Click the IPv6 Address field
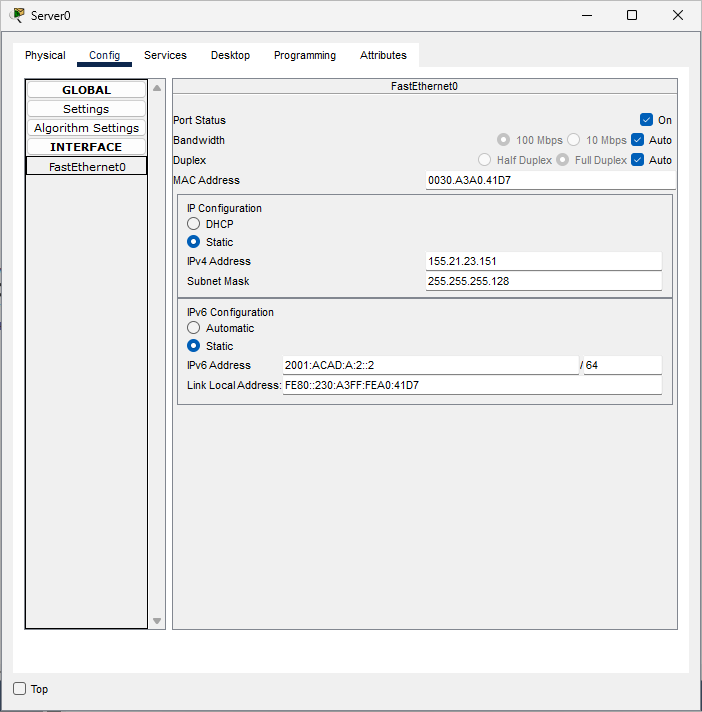Screen dimensions: 702x712 [x=430, y=365]
